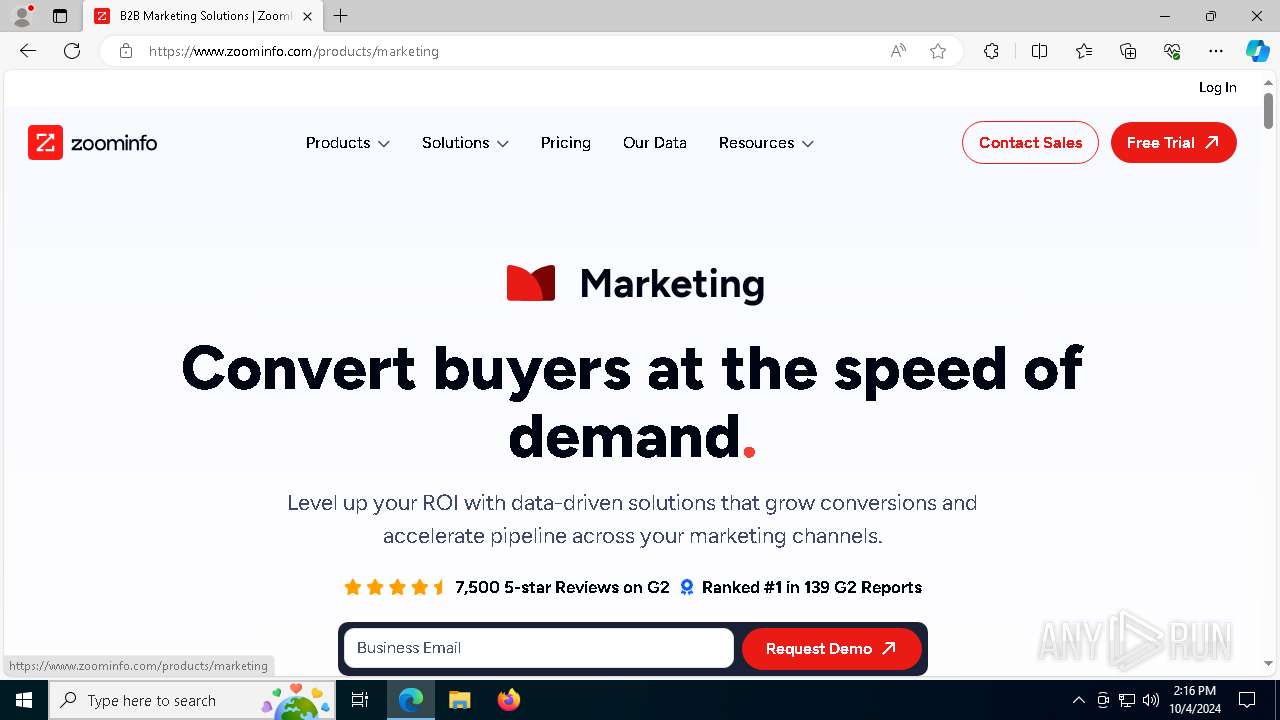Screen dimensions: 1280x720
Task: View site information lock icon
Action: click(x=126, y=51)
